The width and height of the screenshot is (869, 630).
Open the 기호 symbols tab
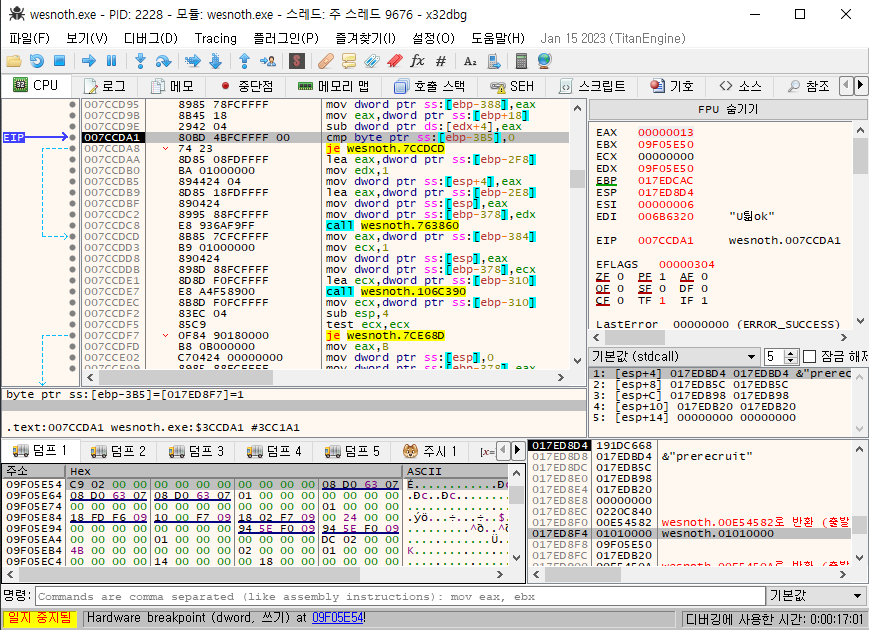click(672, 86)
